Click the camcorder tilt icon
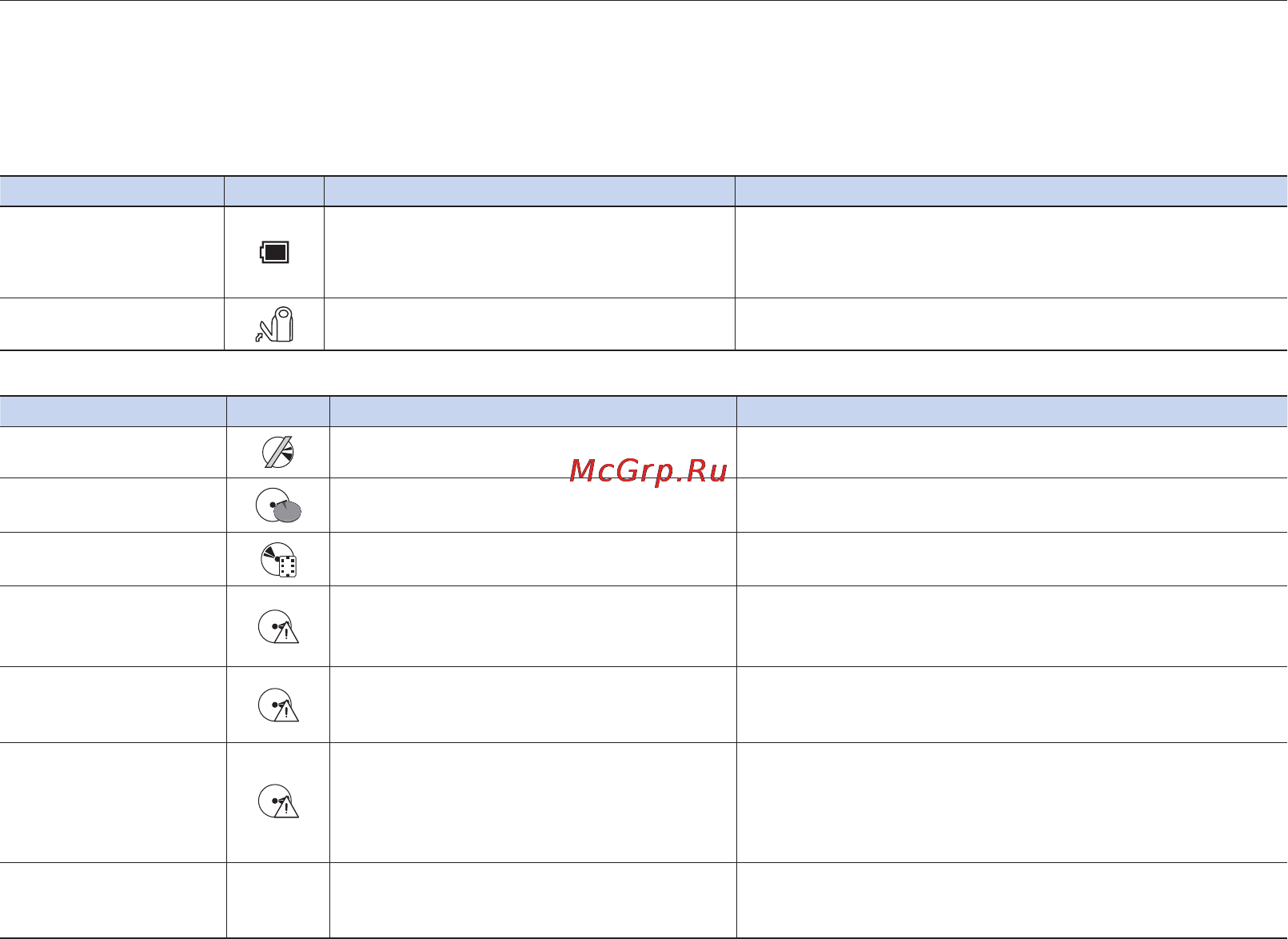 (275, 325)
